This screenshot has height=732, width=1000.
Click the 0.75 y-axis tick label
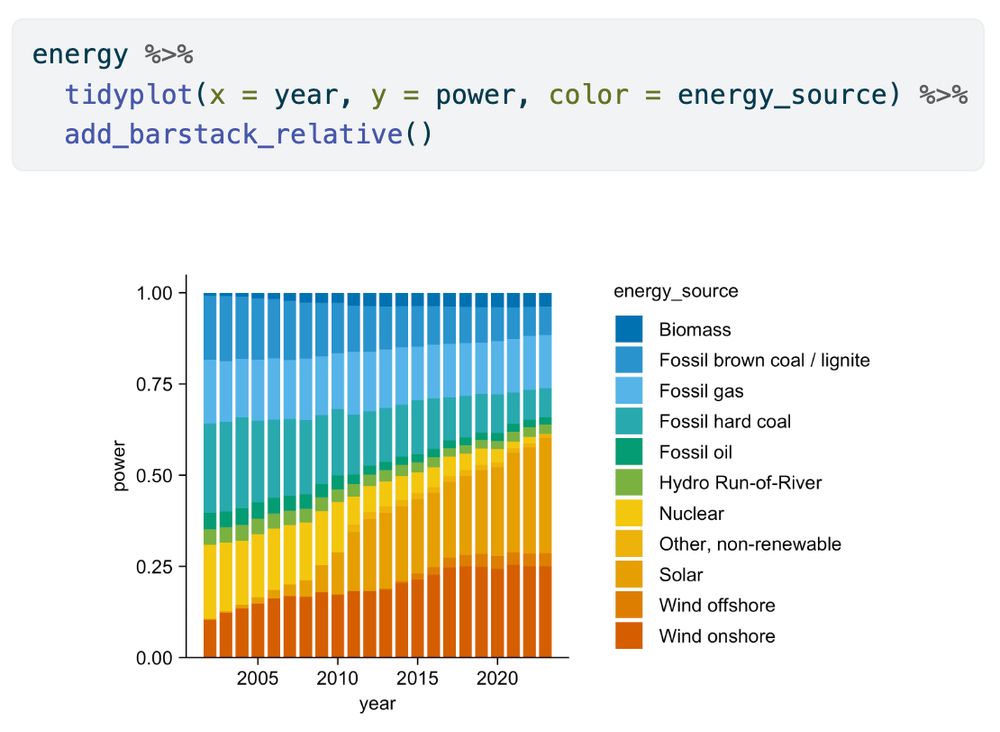tap(154, 384)
